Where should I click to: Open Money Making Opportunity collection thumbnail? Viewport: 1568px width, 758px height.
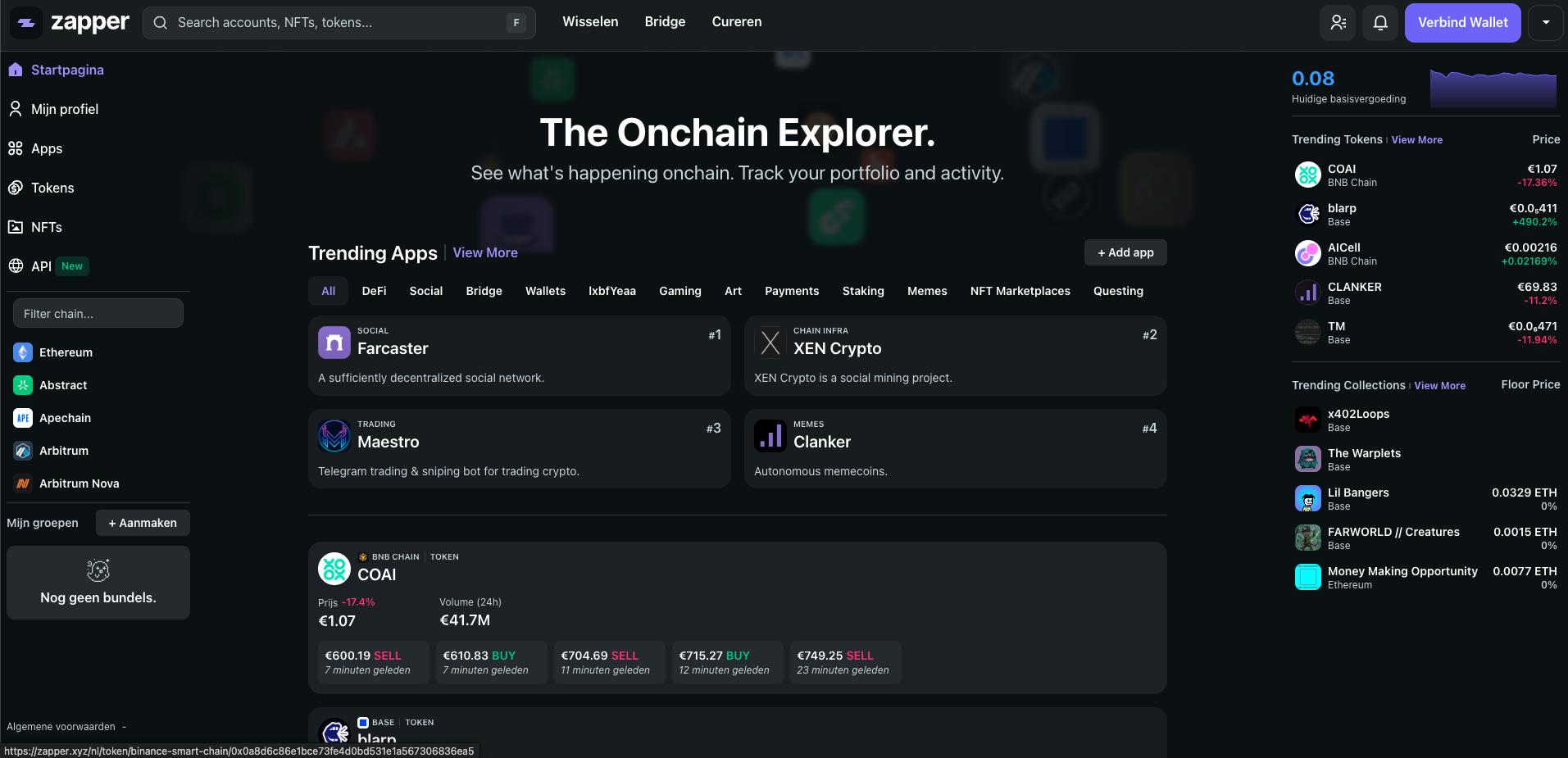pyautogui.click(x=1308, y=577)
